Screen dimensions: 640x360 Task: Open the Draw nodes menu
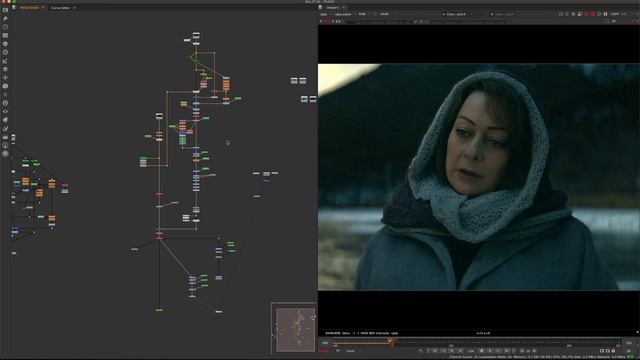tap(5, 18)
